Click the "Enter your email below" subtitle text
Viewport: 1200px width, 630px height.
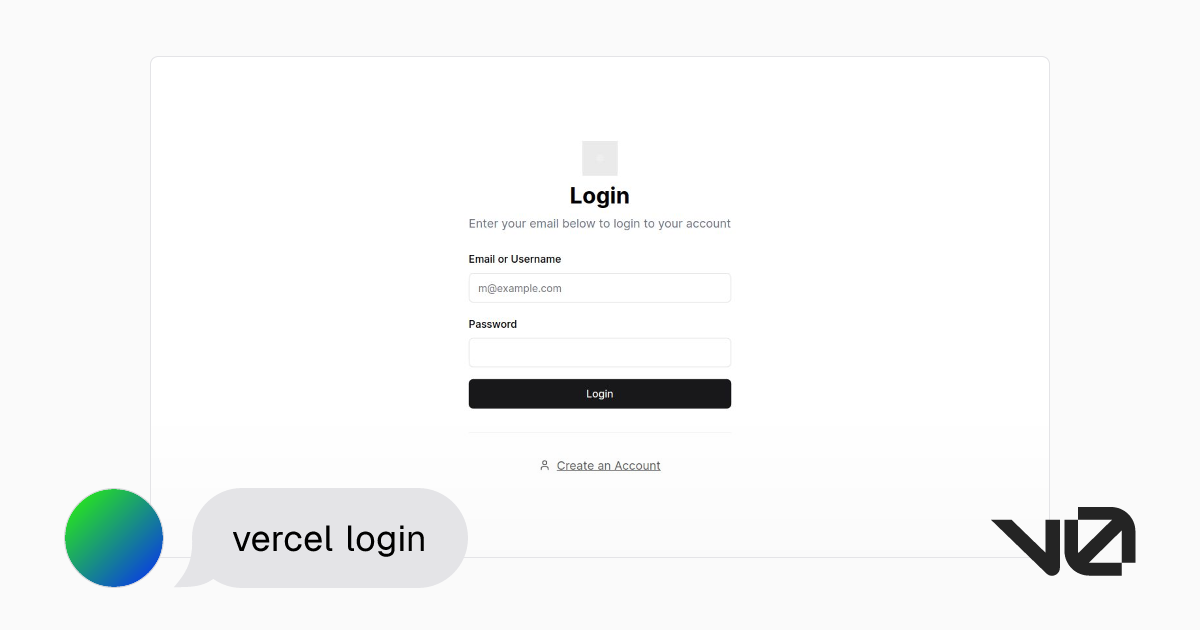pos(600,224)
